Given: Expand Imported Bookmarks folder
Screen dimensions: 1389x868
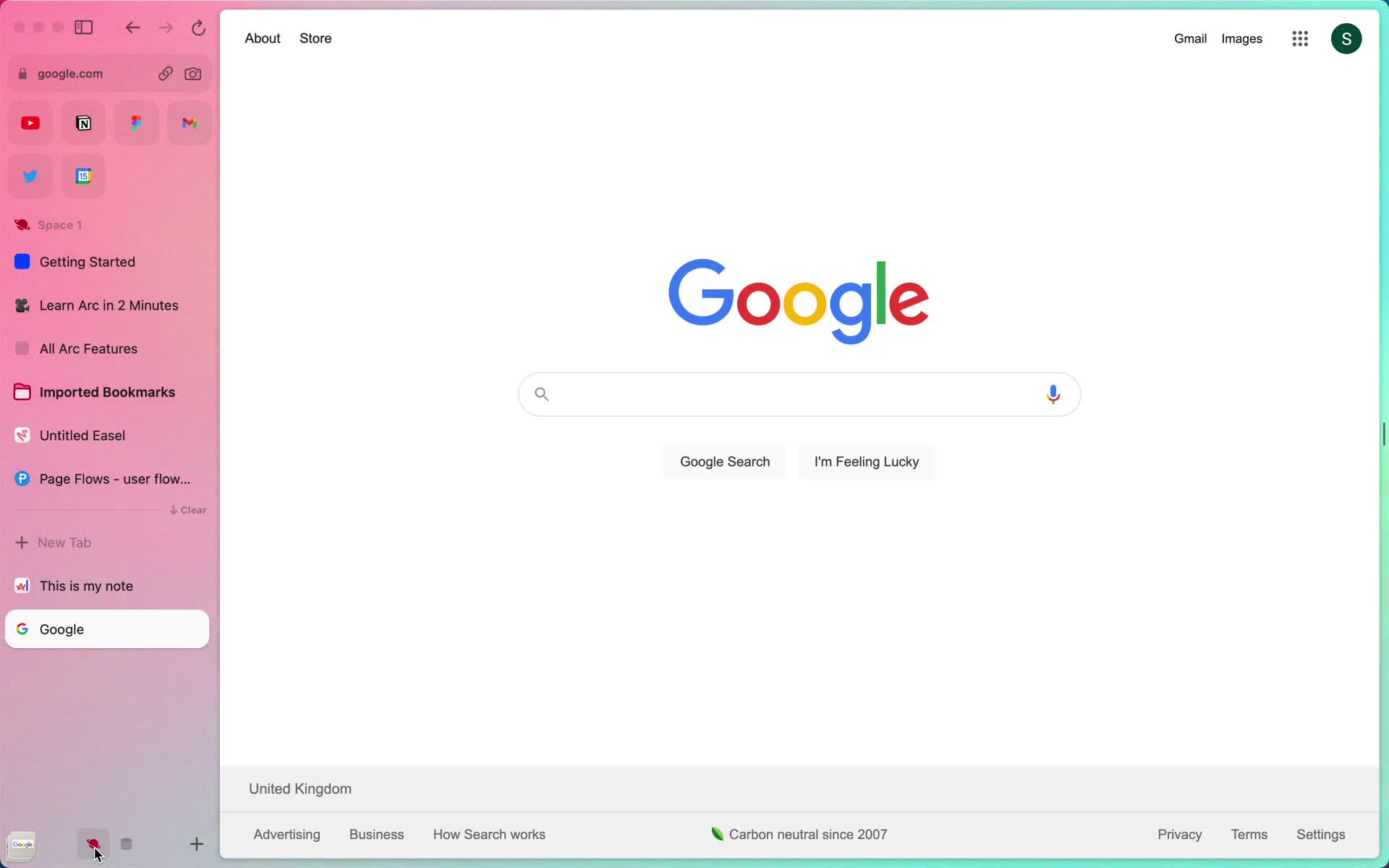Looking at the screenshot, I should [x=107, y=391].
